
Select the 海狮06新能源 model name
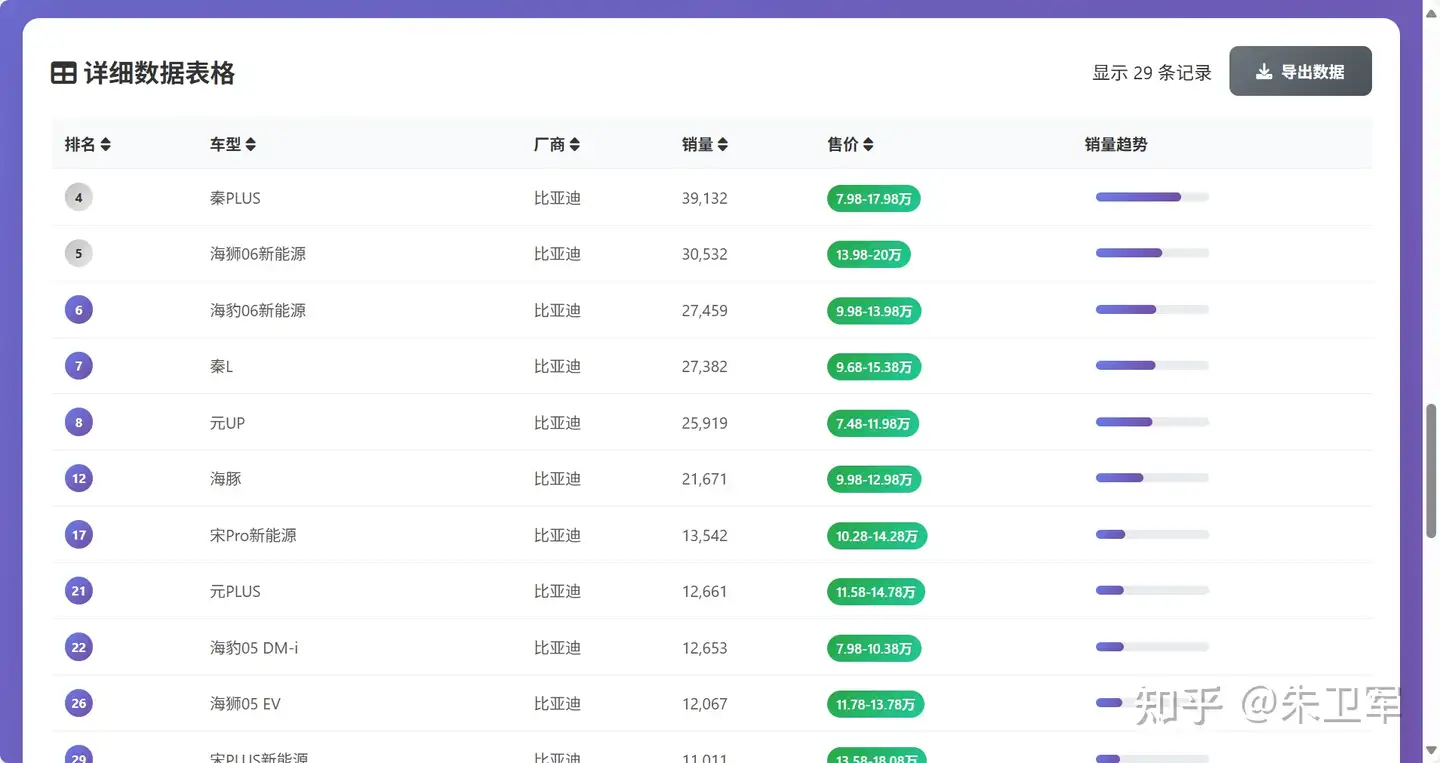tap(258, 254)
